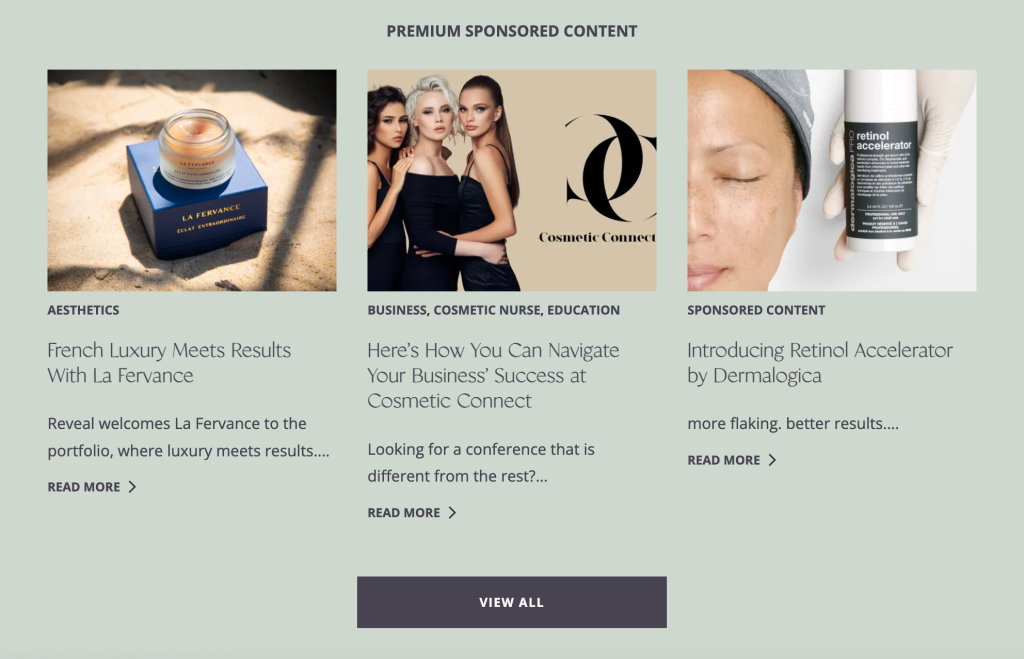
Task: Select the Cosmetic Nurse category tag
Action: (488, 310)
